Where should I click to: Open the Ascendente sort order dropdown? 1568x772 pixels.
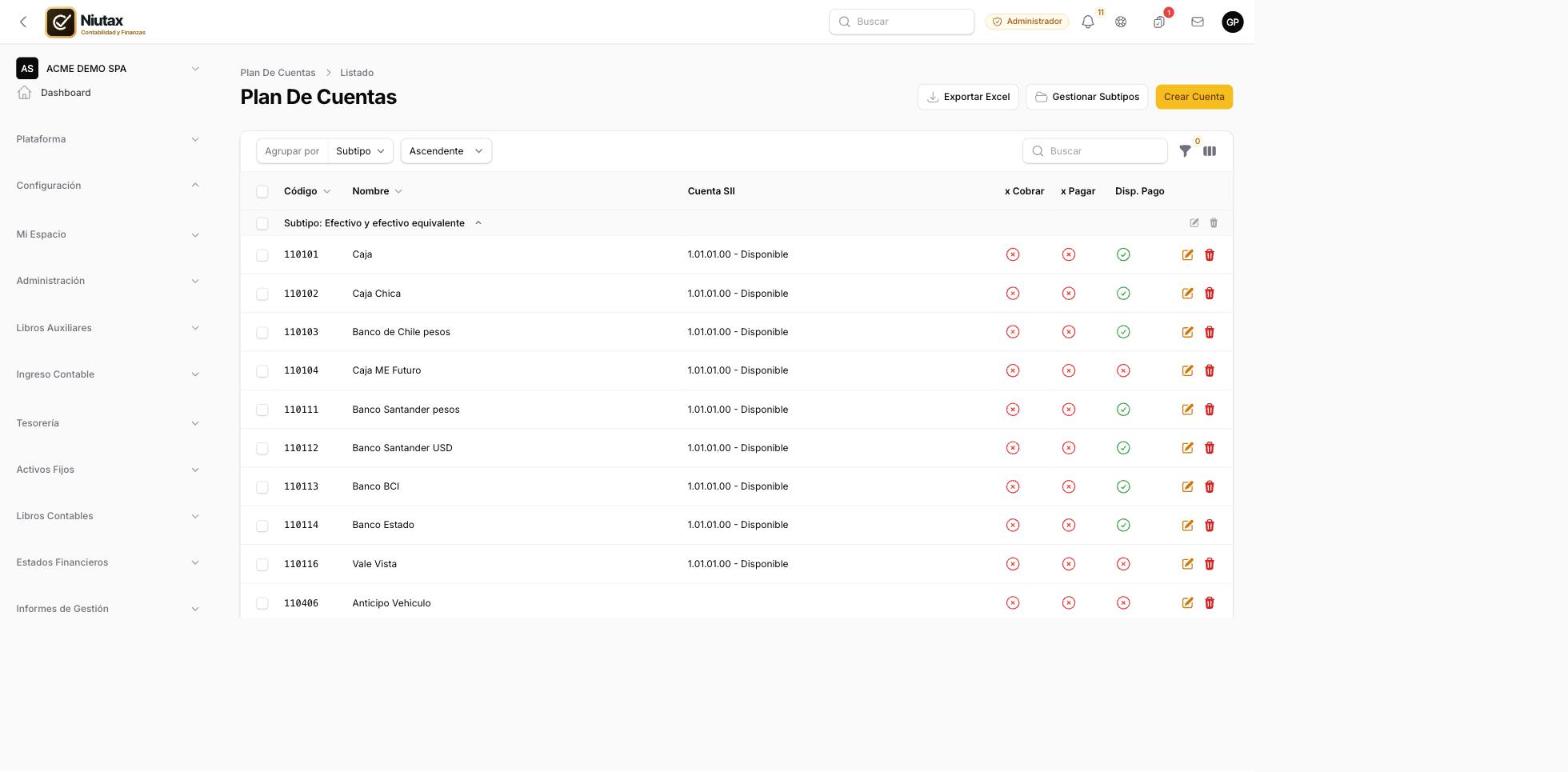[446, 151]
